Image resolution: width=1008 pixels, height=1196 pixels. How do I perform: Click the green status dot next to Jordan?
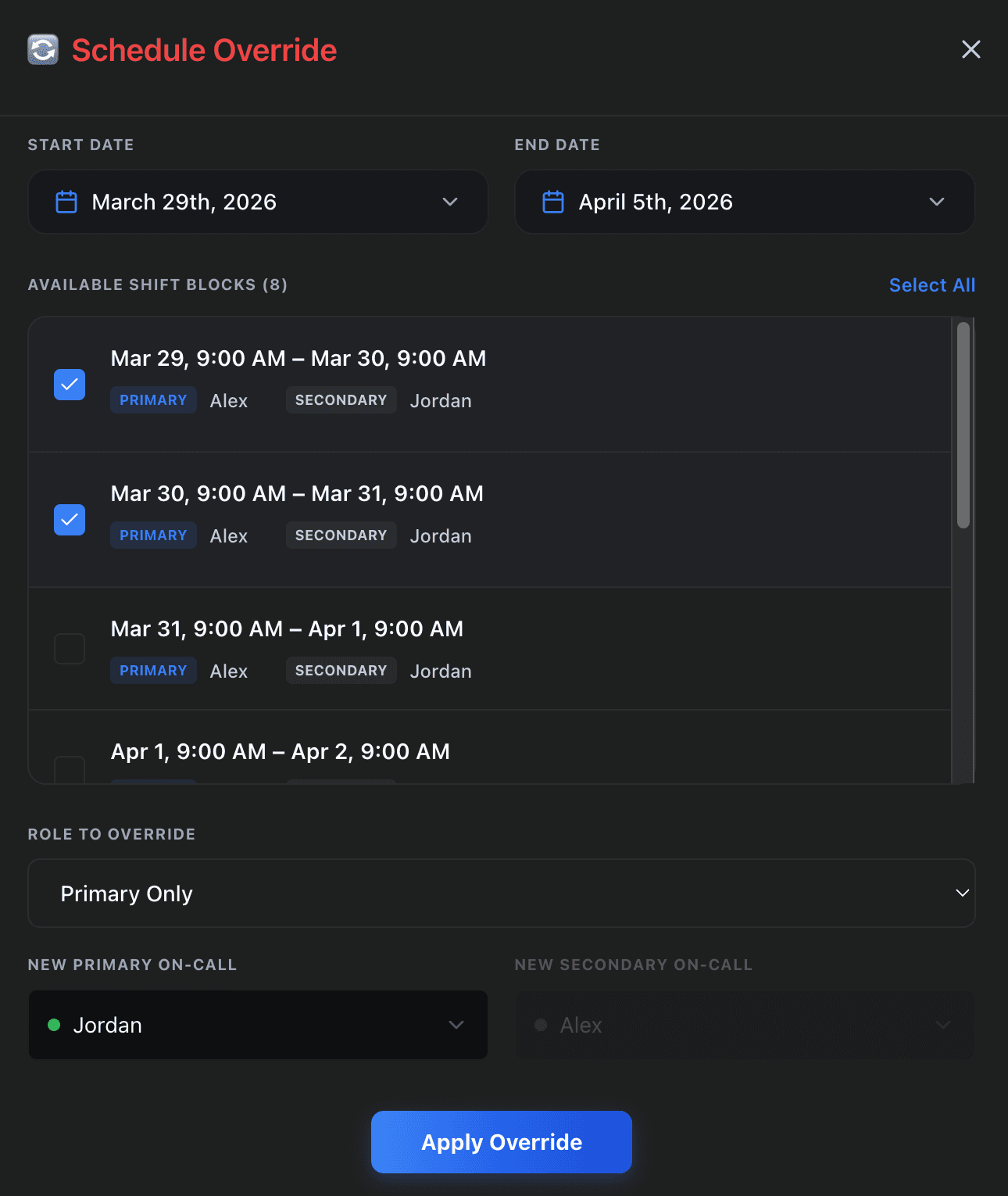point(54,1025)
